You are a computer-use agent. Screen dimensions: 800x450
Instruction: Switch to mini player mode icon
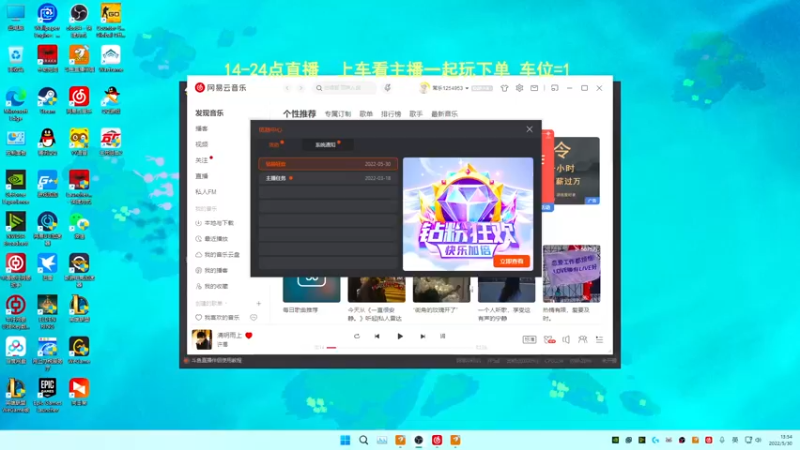555,88
